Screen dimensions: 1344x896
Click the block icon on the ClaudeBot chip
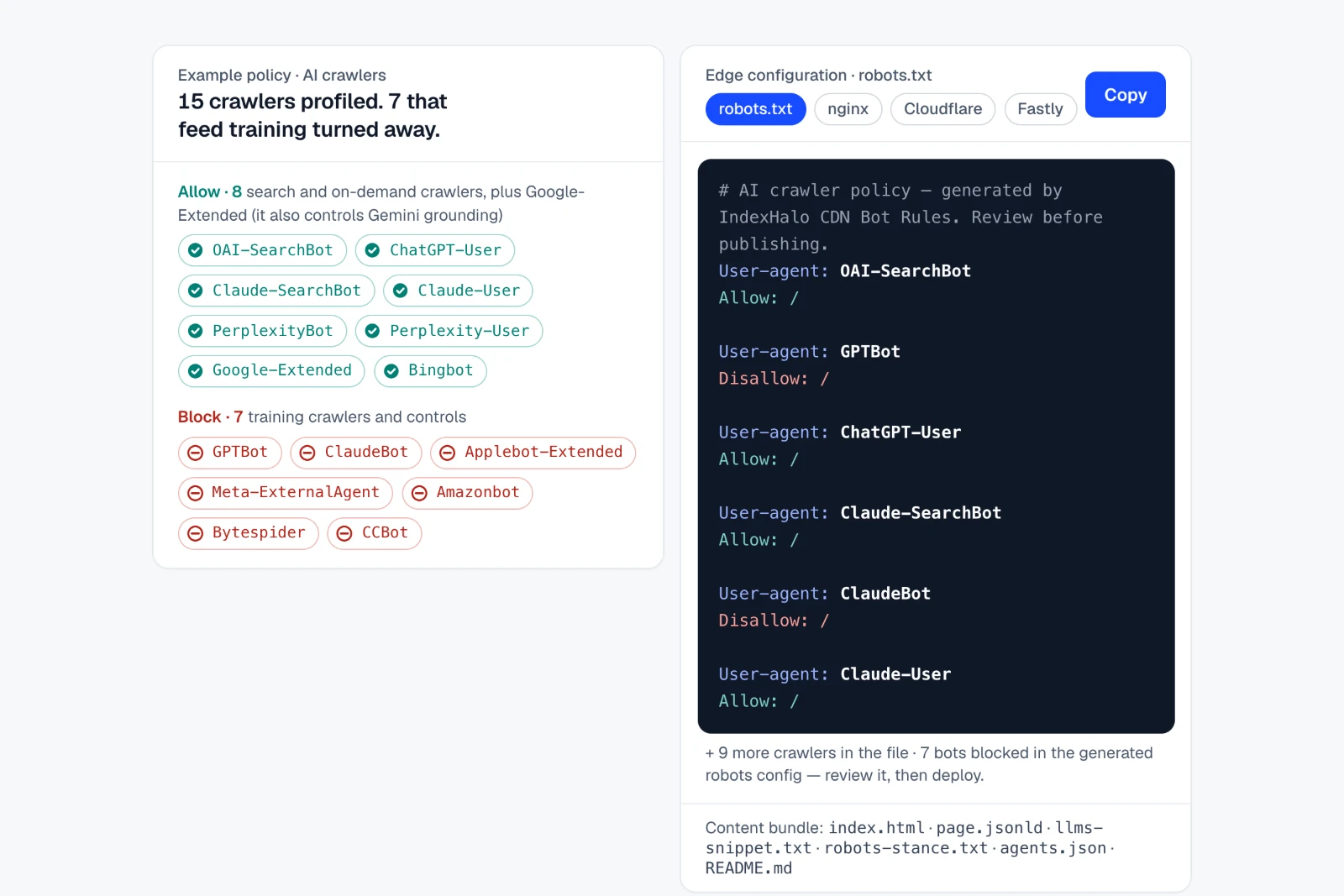(307, 453)
